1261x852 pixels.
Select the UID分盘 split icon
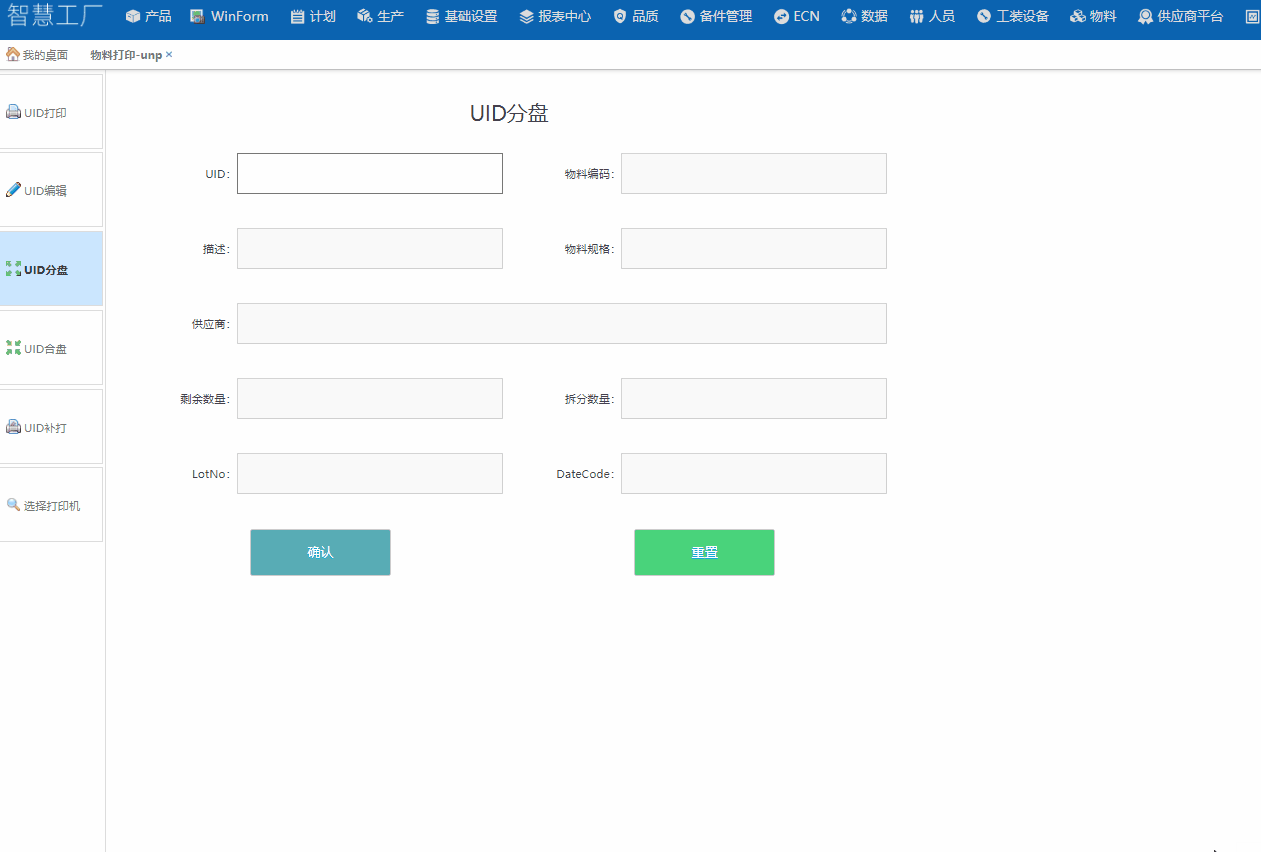point(13,269)
